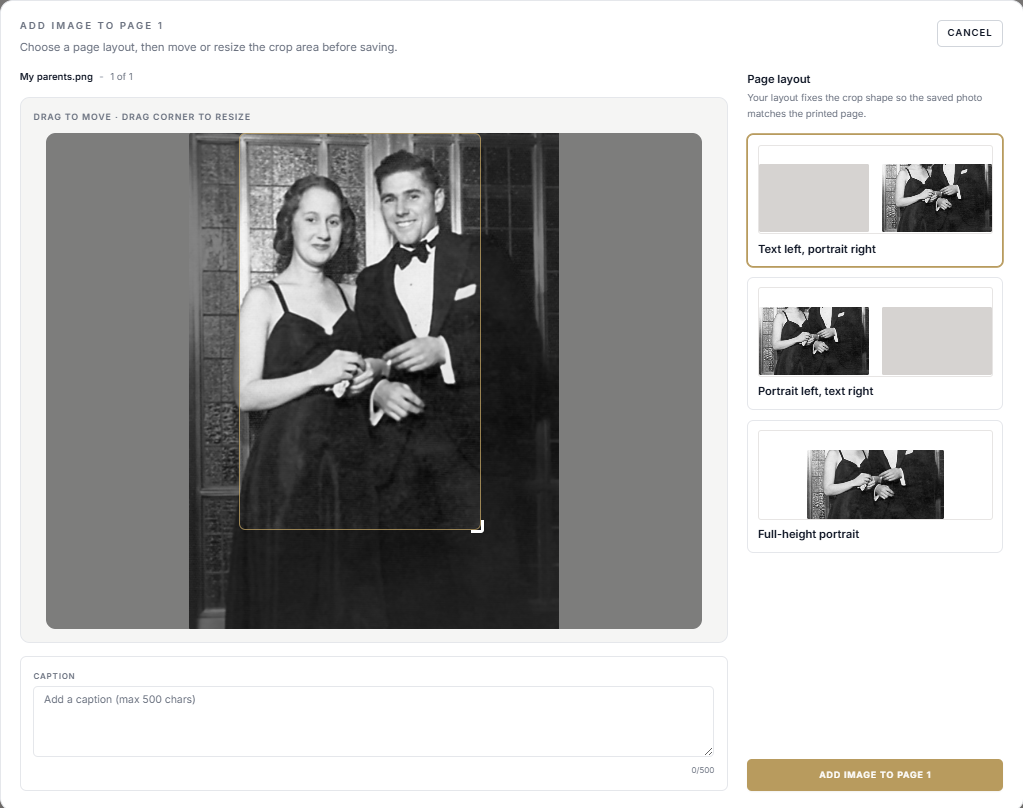
Task: Click the Cancel button
Action: pyautogui.click(x=970, y=33)
